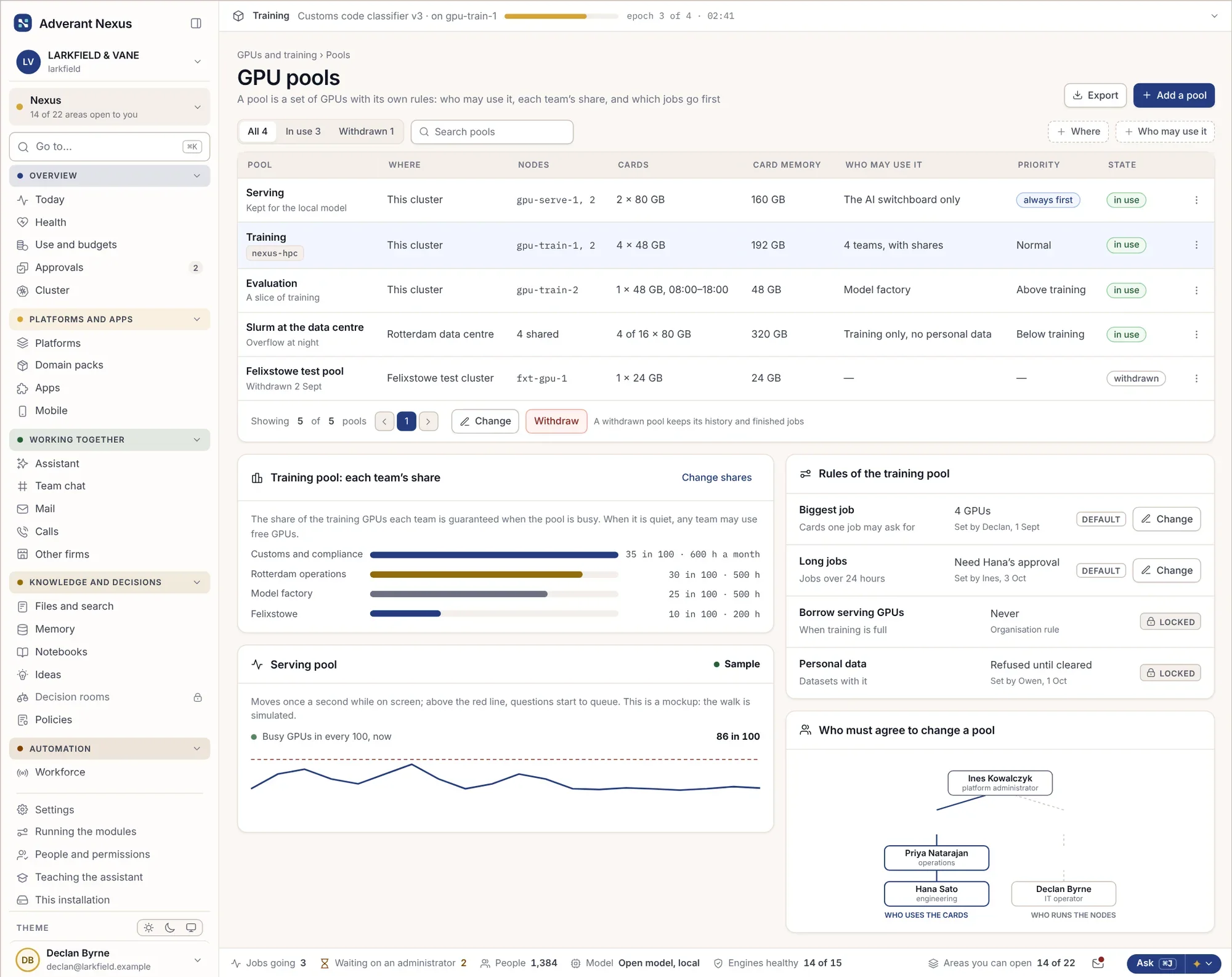Open row menu for Serving pool
Screen dimensions: 1232x977
[x=1196, y=200]
